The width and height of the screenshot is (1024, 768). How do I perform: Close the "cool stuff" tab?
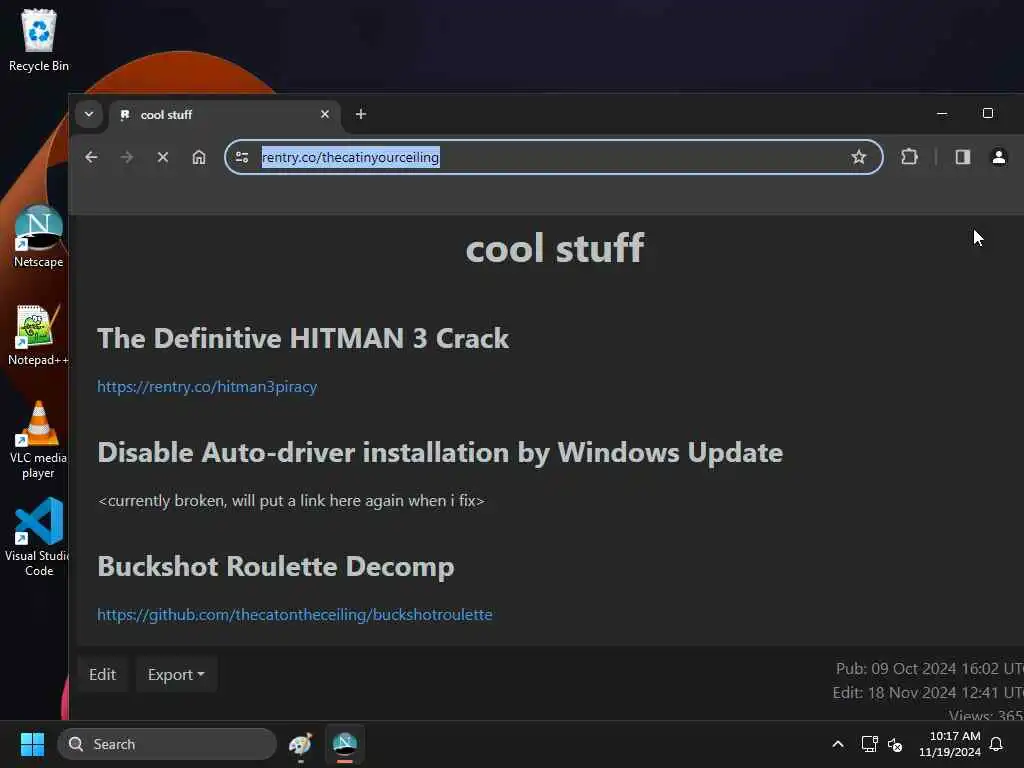[x=325, y=114]
